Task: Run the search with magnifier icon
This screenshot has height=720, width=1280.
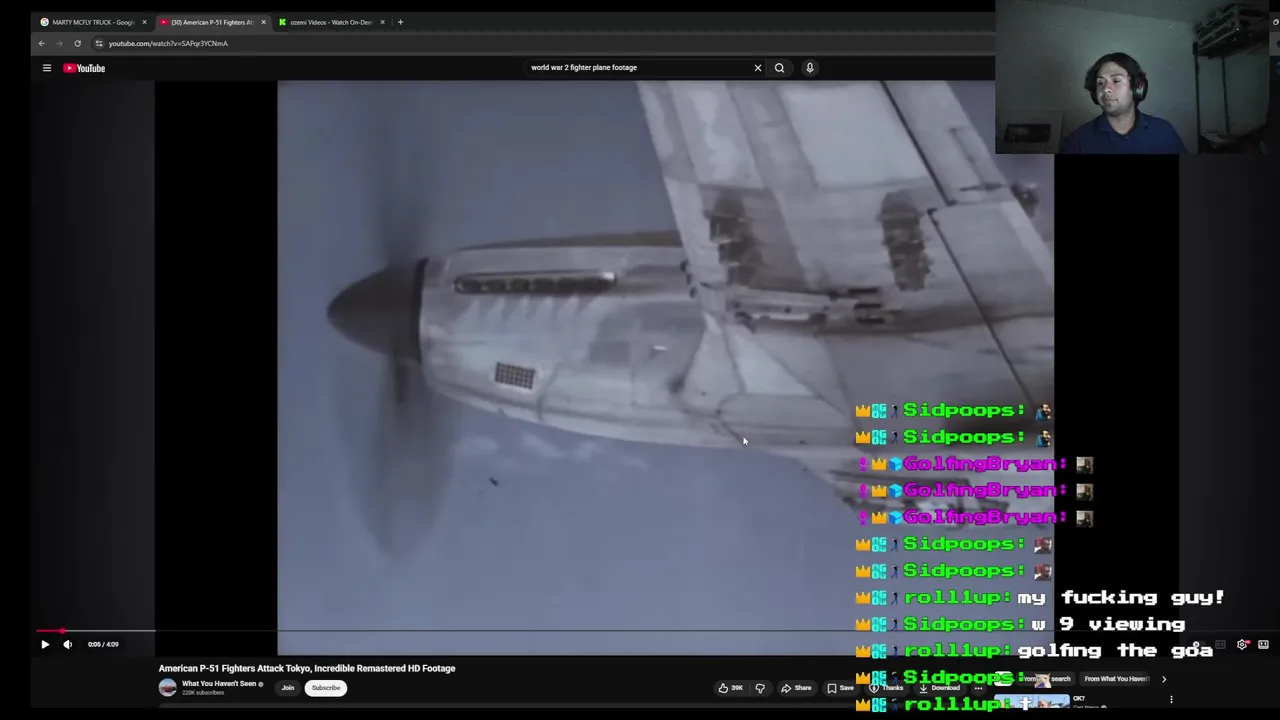Action: pos(779,68)
